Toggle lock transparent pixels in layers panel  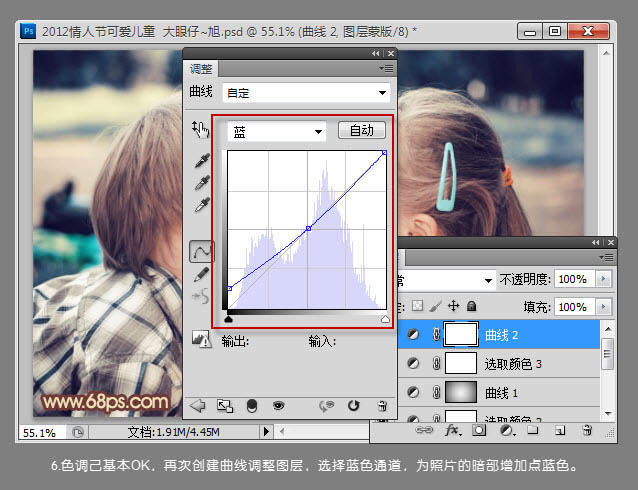[418, 306]
